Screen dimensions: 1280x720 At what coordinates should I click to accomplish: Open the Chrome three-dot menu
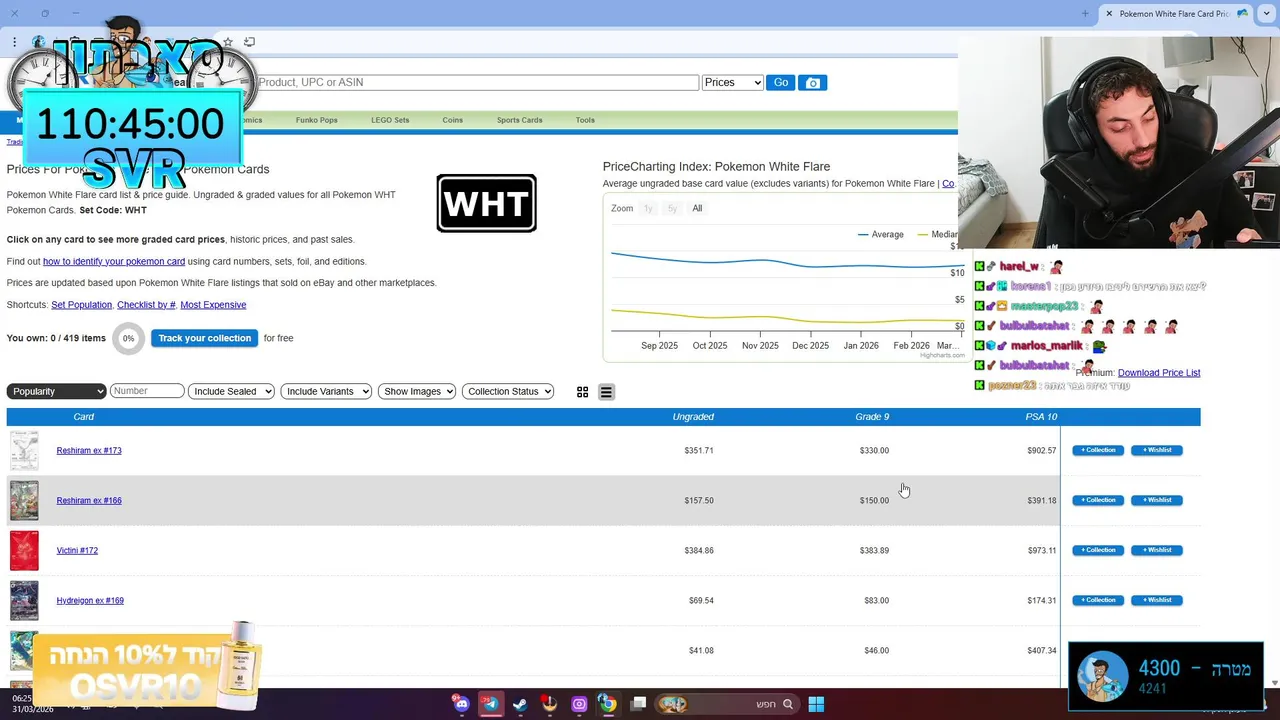click(14, 42)
